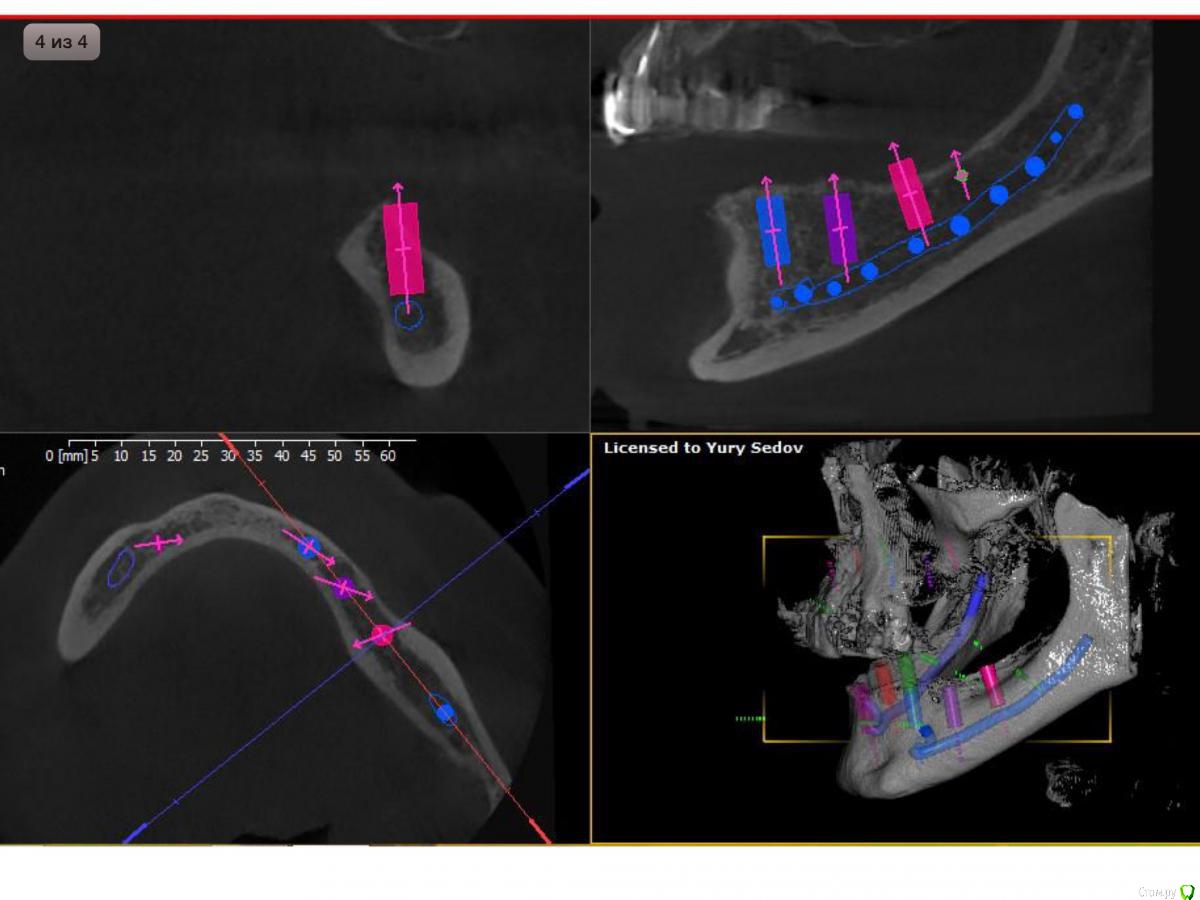Click the topmost blue nerve canal point in panoramic view
Screen dimensions: 1200x900
pos(1075,111)
